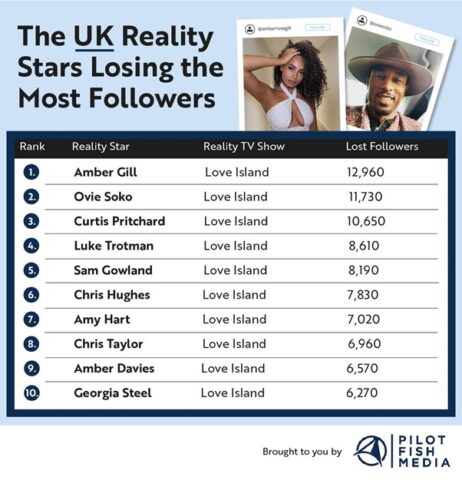This screenshot has width=462, height=480.
Task: Click the PILOT FISH MEDIA text
Action: (x=424, y=451)
